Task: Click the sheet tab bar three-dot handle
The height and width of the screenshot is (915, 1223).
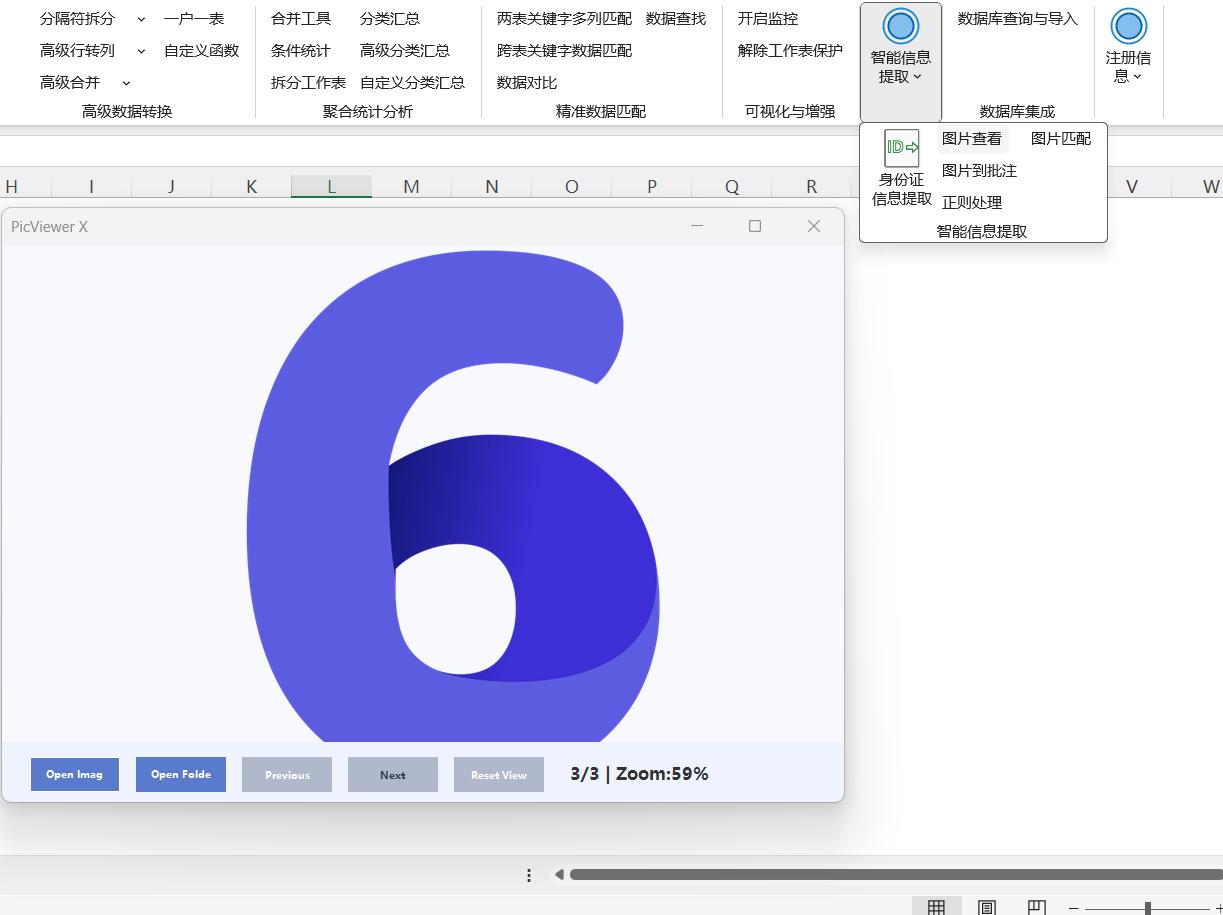Action: point(529,875)
